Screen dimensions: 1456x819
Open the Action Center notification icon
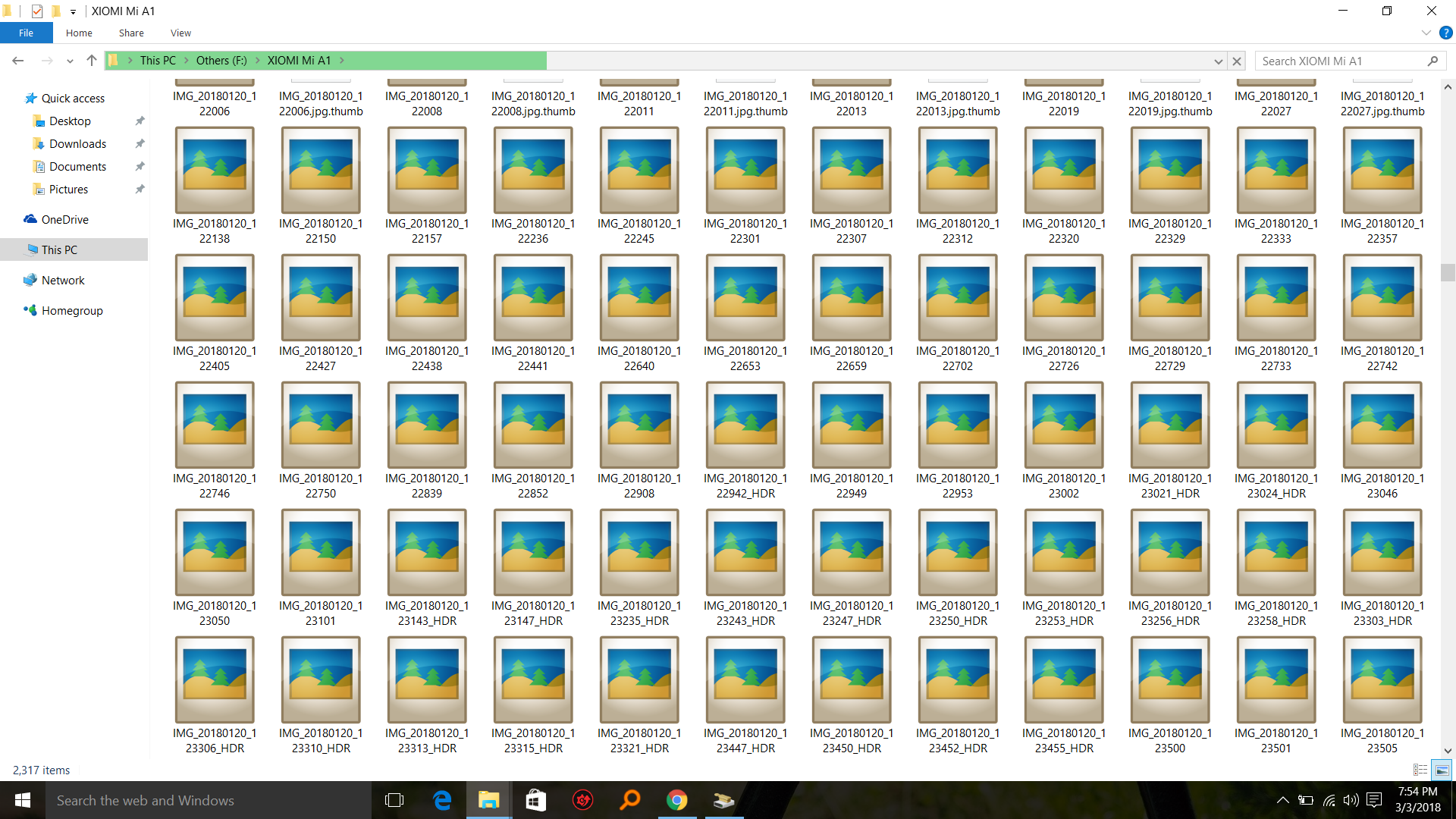click(x=1374, y=800)
